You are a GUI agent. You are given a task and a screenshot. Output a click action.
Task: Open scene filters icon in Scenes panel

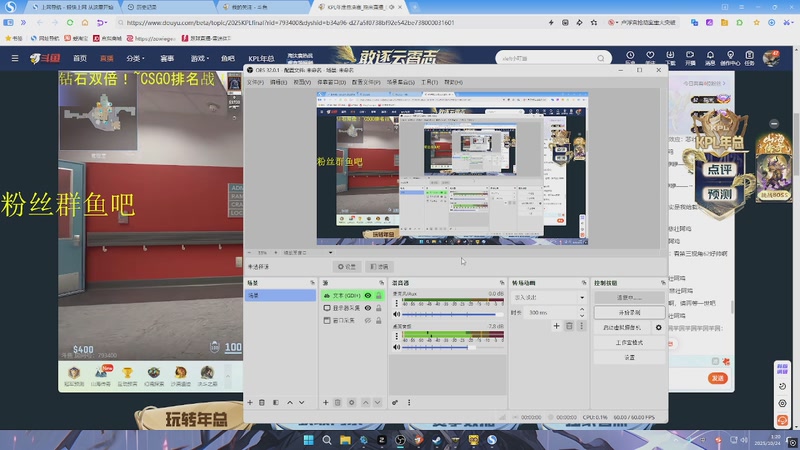click(x=276, y=403)
